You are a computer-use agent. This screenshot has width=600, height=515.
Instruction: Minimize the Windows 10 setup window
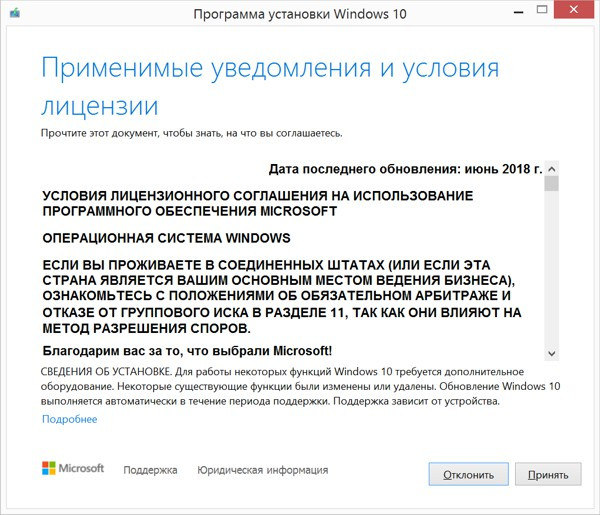coord(518,11)
